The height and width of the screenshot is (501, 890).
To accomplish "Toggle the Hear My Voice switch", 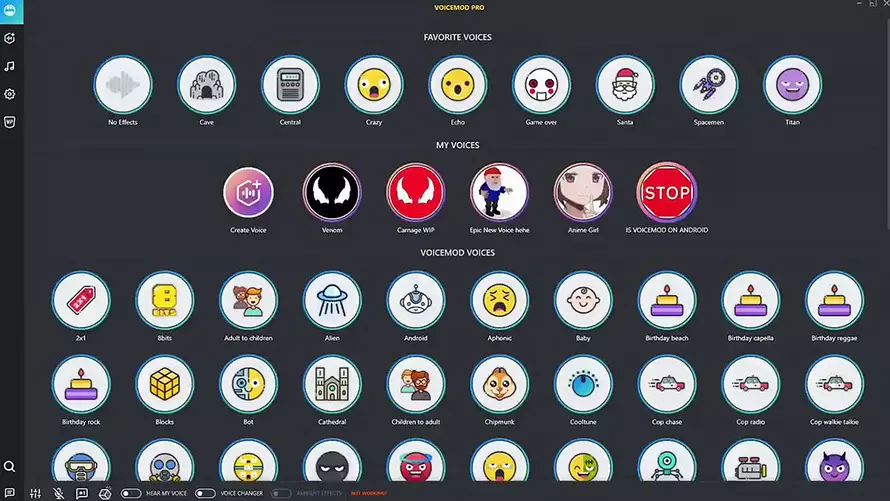I will [131, 493].
